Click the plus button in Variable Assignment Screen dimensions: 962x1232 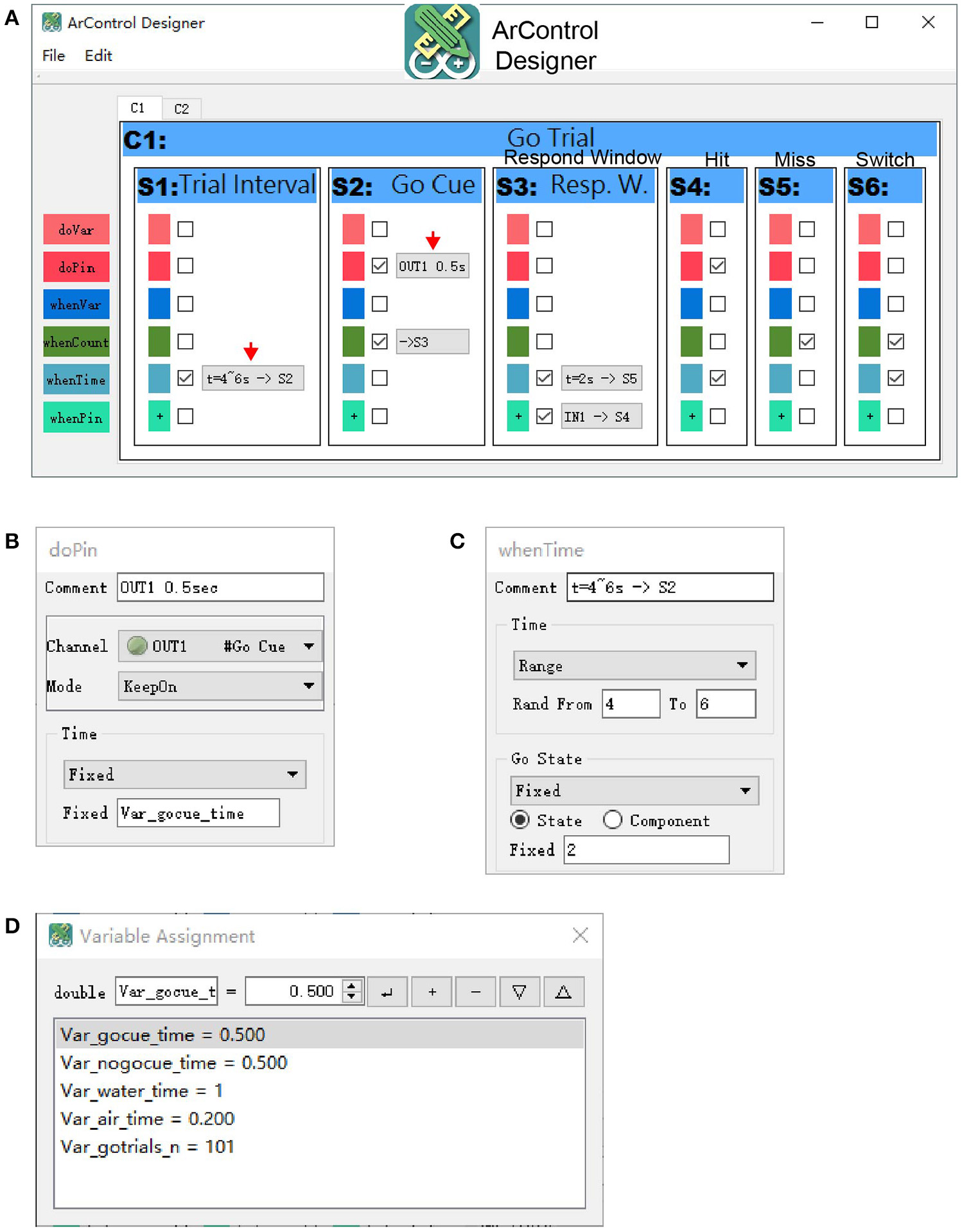432,992
